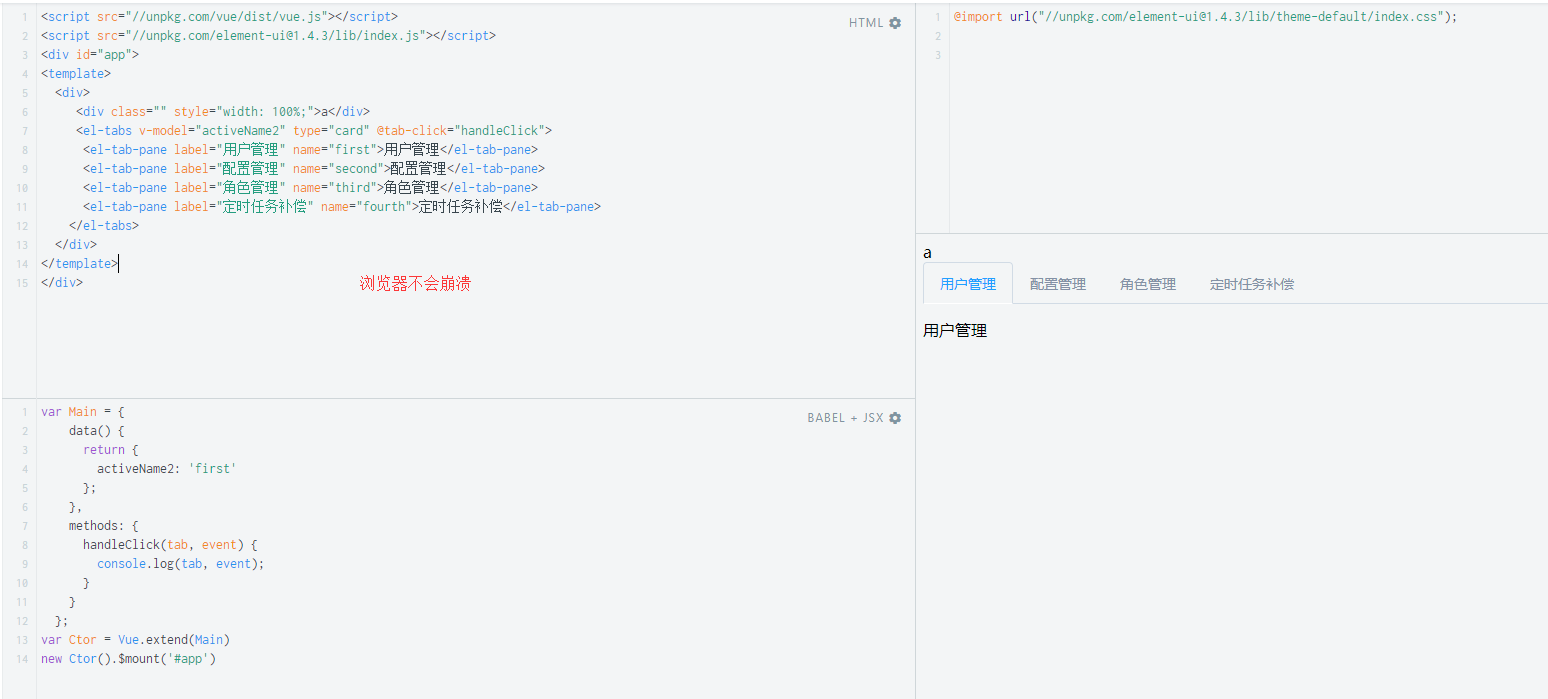Click the BABEL + JSX label
Viewport: 1548px width, 699px height.
pyautogui.click(x=845, y=418)
